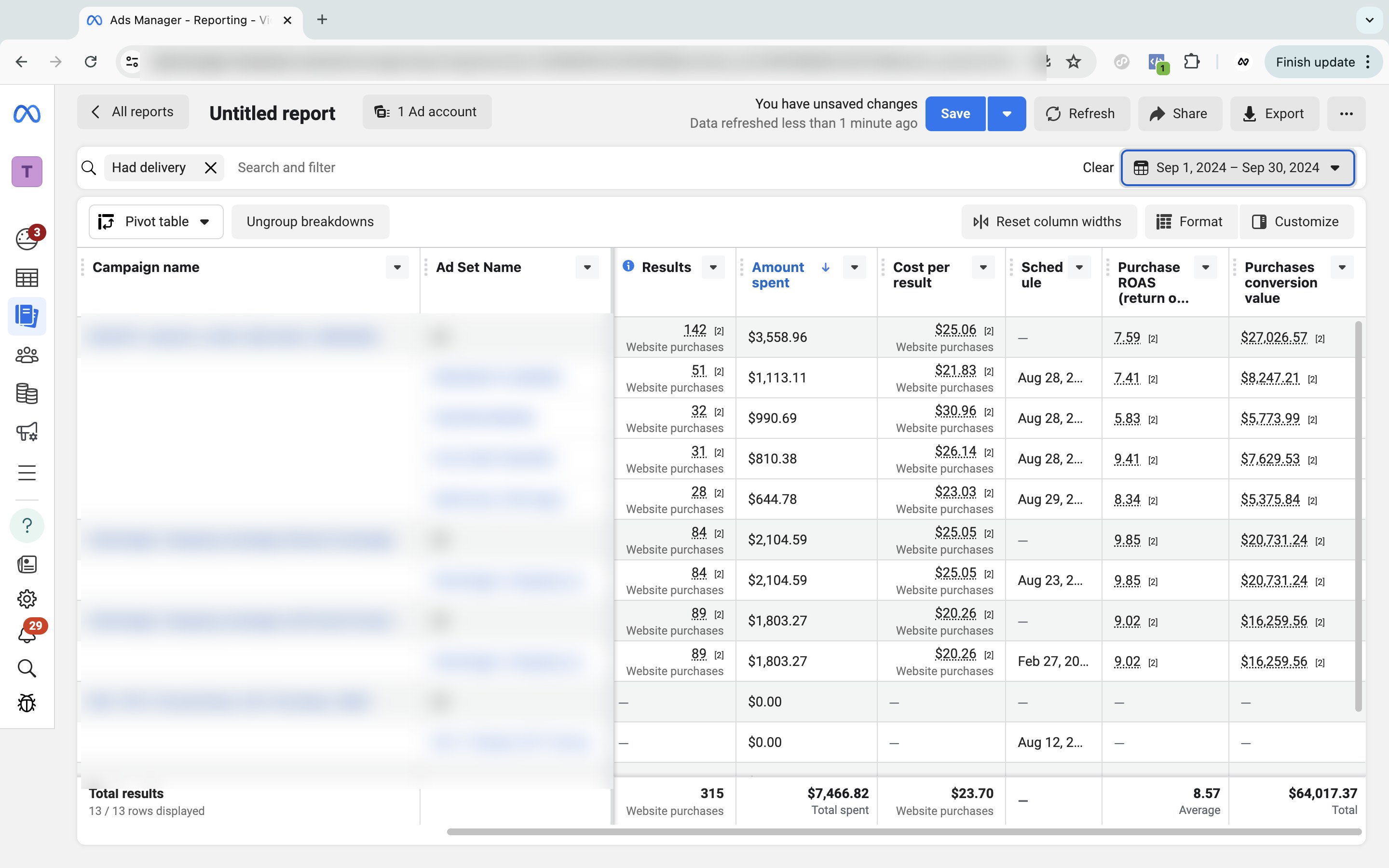Image resolution: width=1389 pixels, height=868 pixels.
Task: Click the horizontal table scrollbar
Action: [x=904, y=832]
